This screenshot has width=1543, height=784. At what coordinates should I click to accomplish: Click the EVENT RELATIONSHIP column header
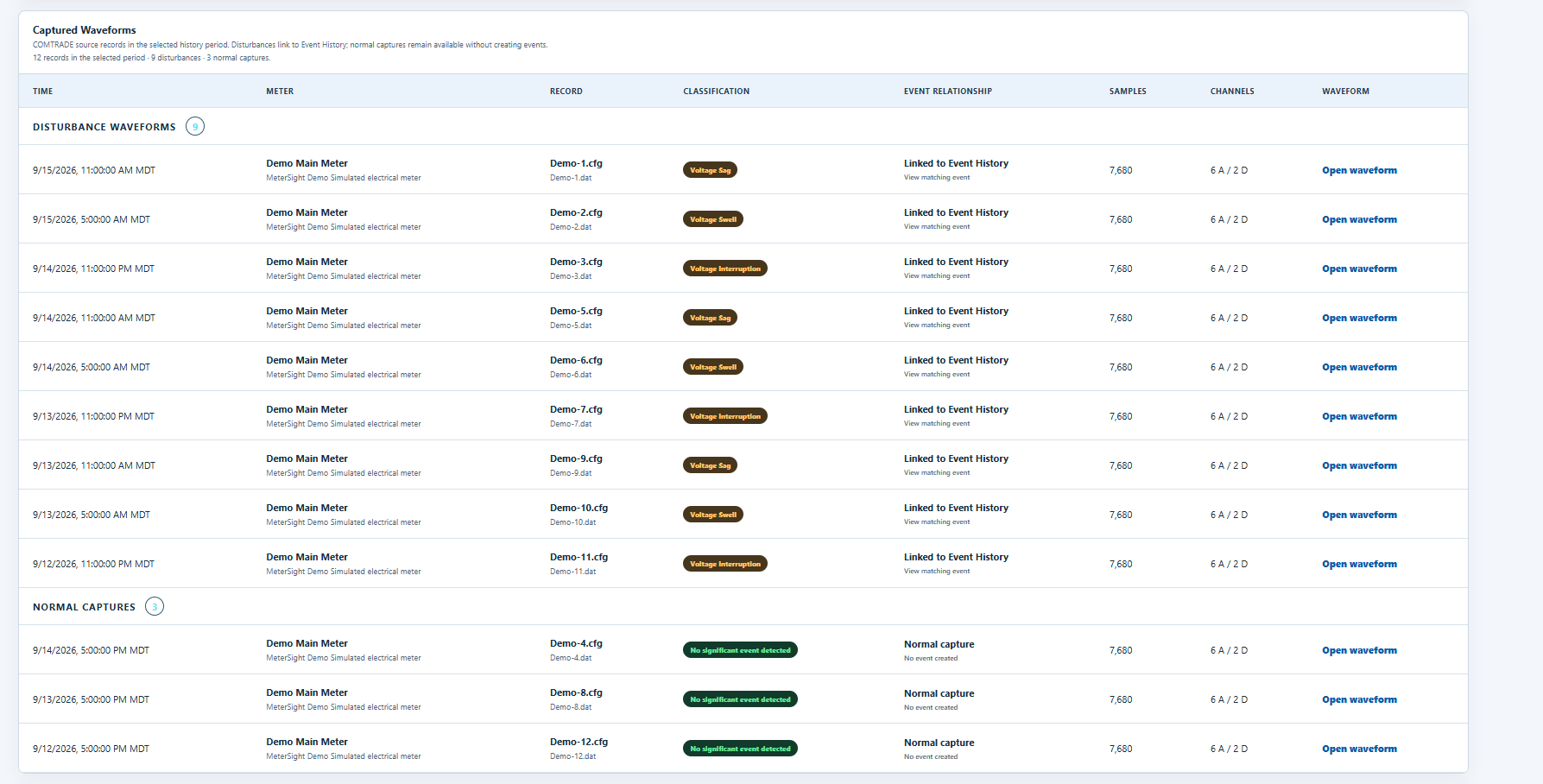(x=948, y=92)
